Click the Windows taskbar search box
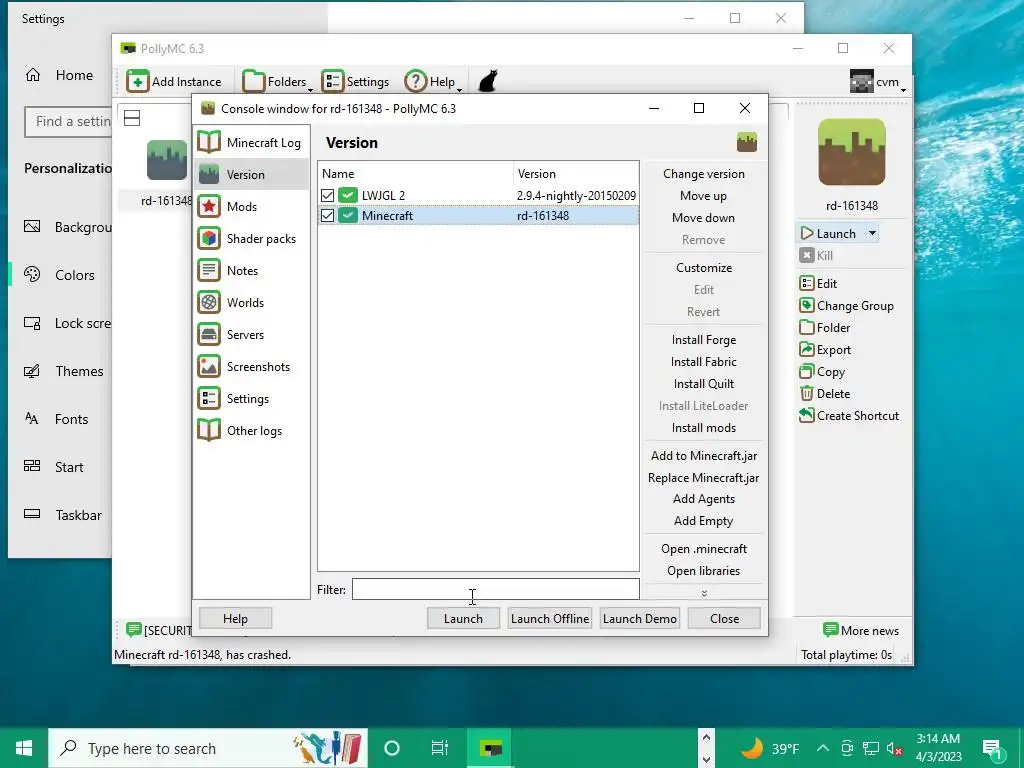 pyautogui.click(x=208, y=748)
